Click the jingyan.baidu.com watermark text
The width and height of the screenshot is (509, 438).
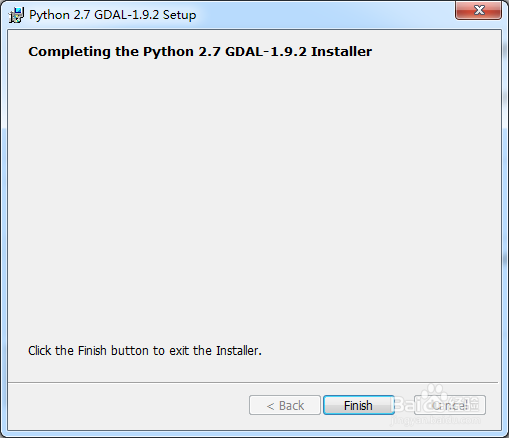pos(435,420)
